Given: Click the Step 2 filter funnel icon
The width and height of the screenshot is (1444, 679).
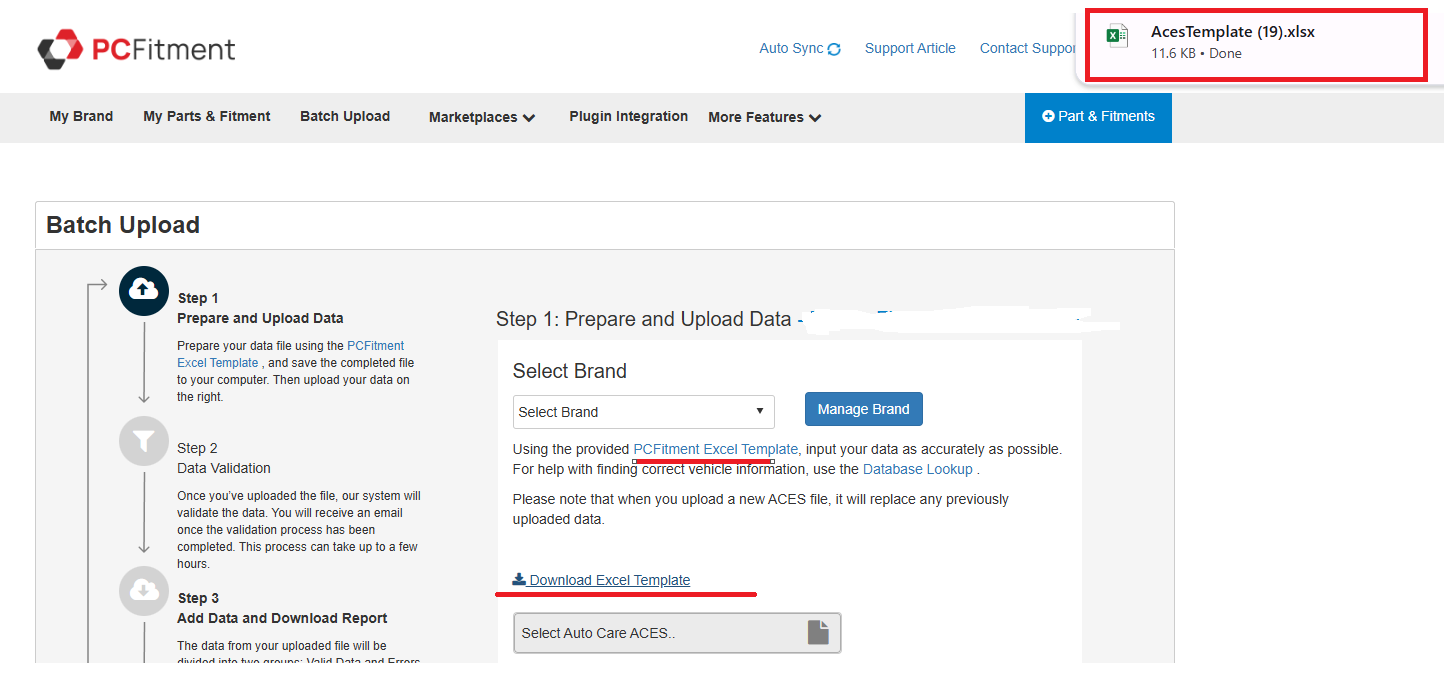Looking at the screenshot, I should pos(144,441).
